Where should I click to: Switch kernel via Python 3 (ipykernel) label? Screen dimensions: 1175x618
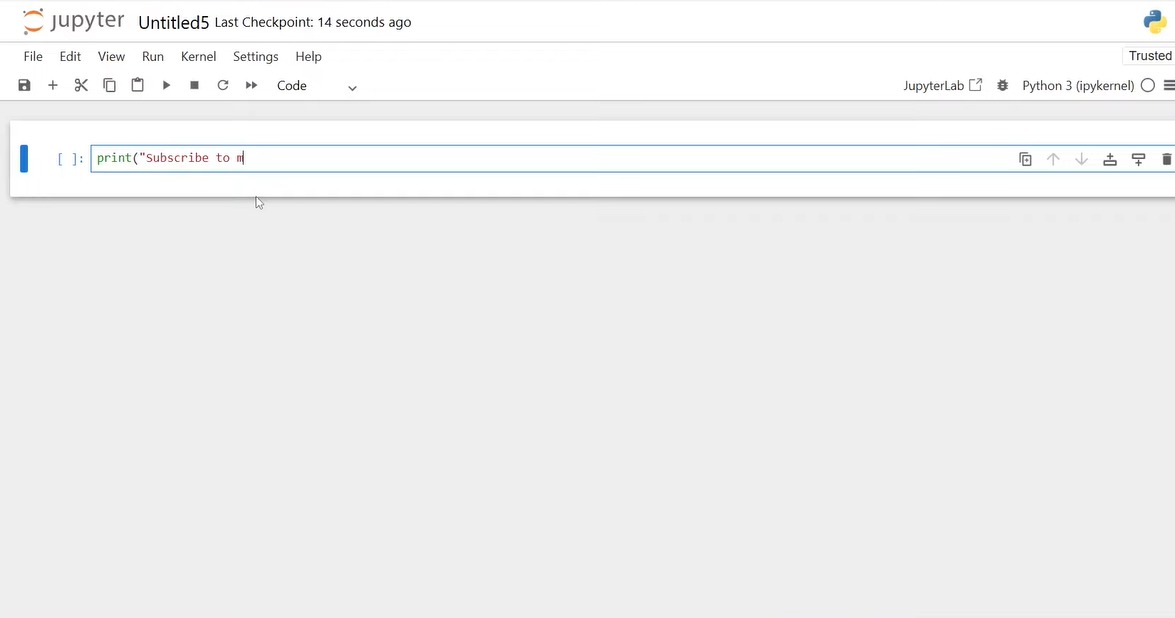(x=1078, y=85)
